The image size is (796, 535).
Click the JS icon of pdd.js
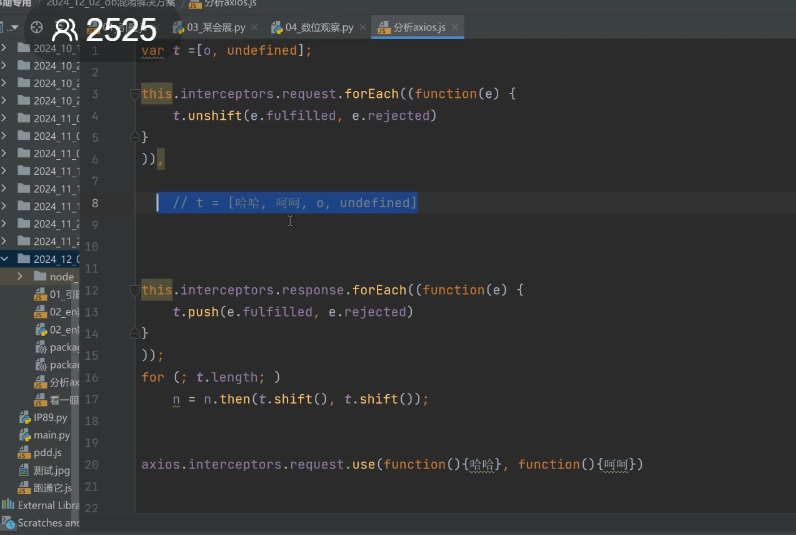24,452
